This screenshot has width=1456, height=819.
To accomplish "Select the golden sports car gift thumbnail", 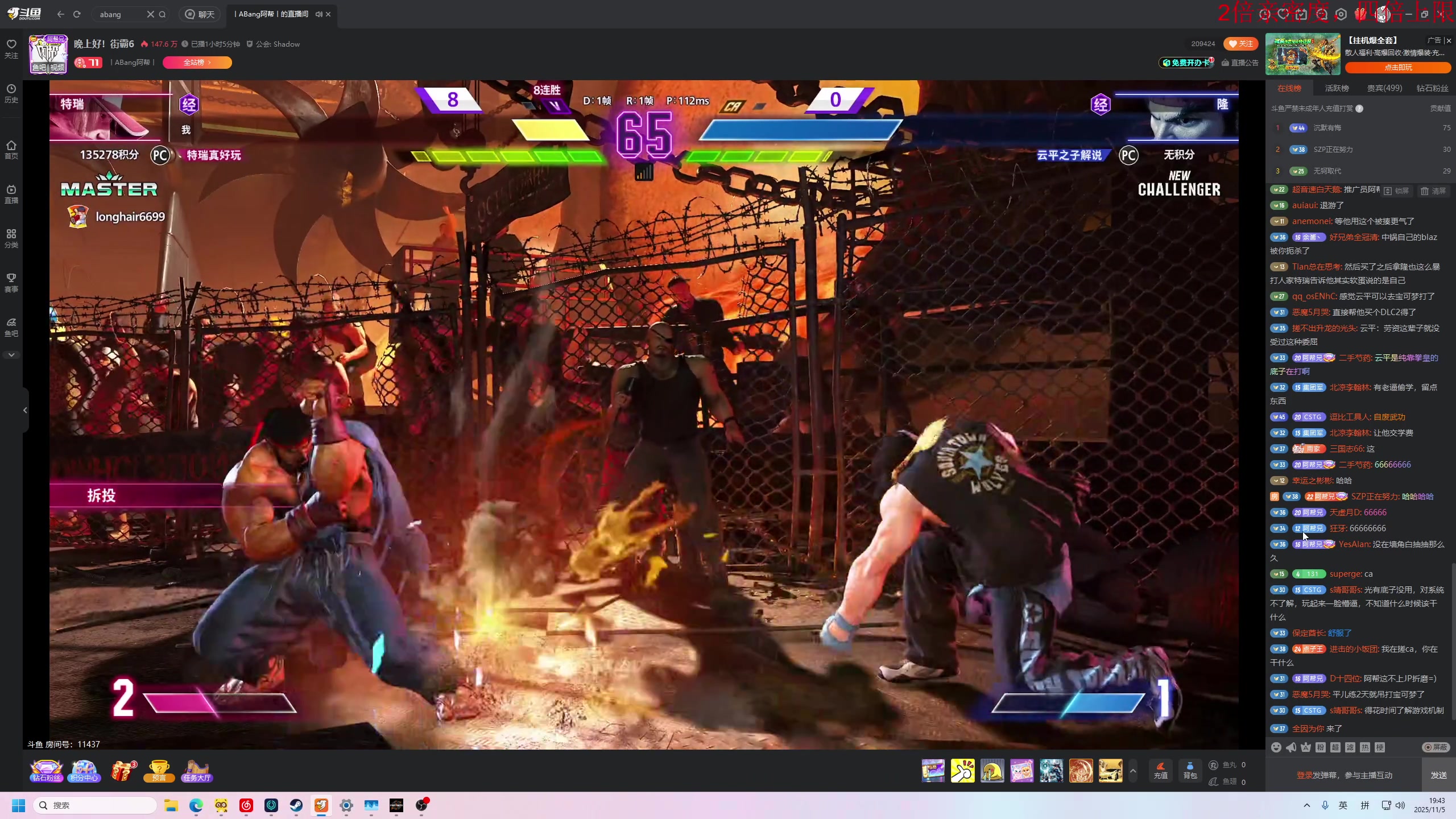I will pos(1110,771).
